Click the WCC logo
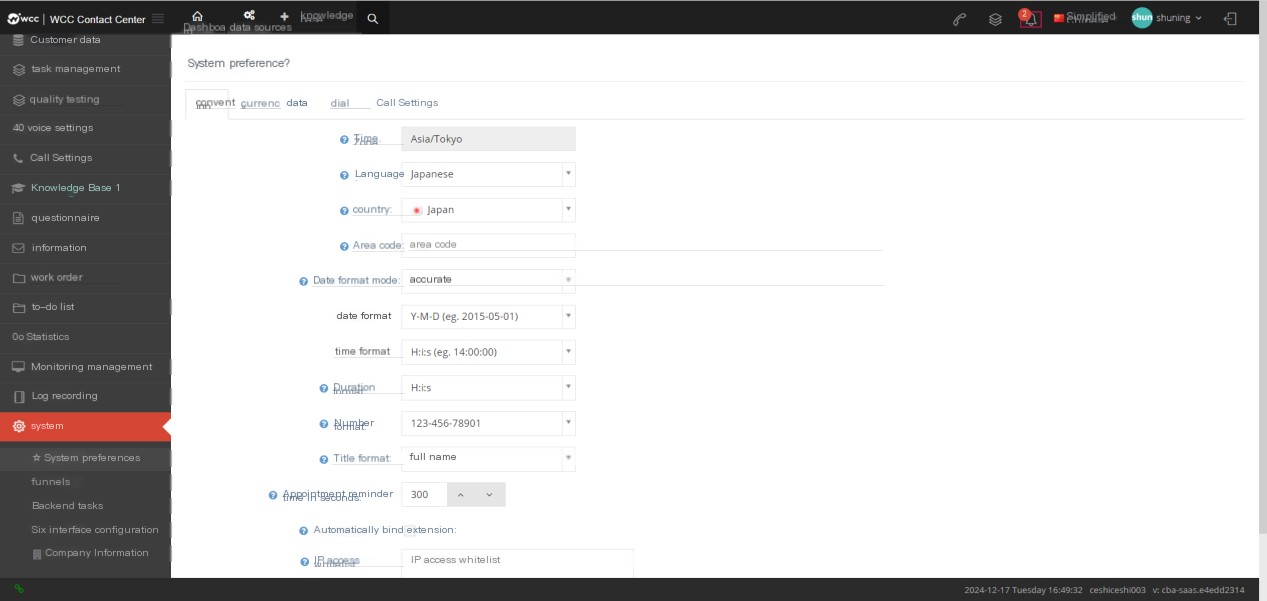Image resolution: width=1267 pixels, height=601 pixels. click(x=24, y=18)
